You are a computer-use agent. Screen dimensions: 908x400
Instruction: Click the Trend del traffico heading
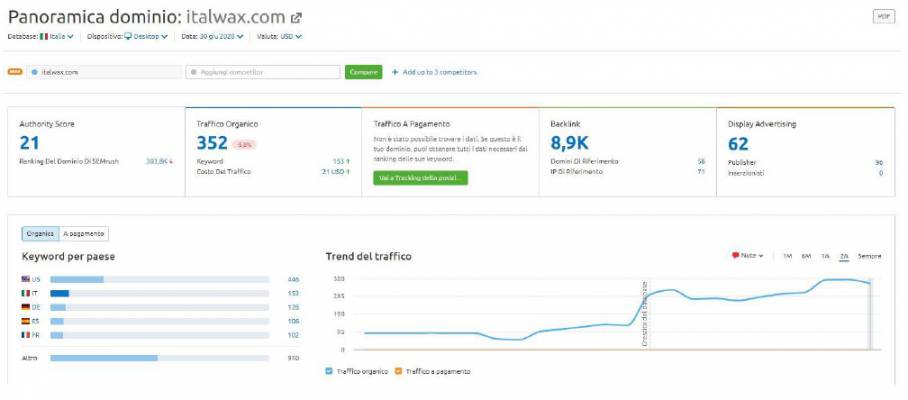(368, 256)
